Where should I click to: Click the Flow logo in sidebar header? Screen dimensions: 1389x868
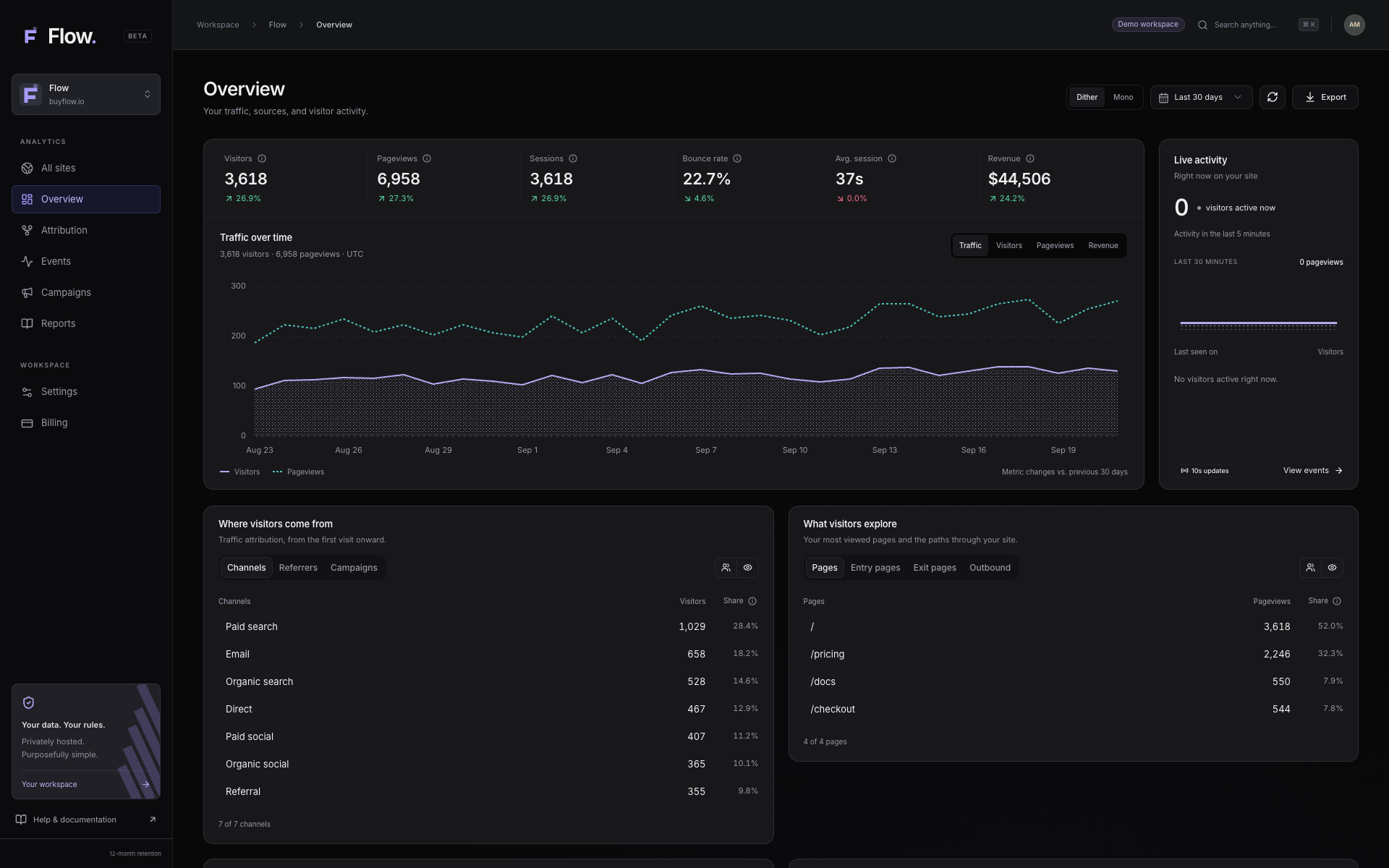[60, 35]
